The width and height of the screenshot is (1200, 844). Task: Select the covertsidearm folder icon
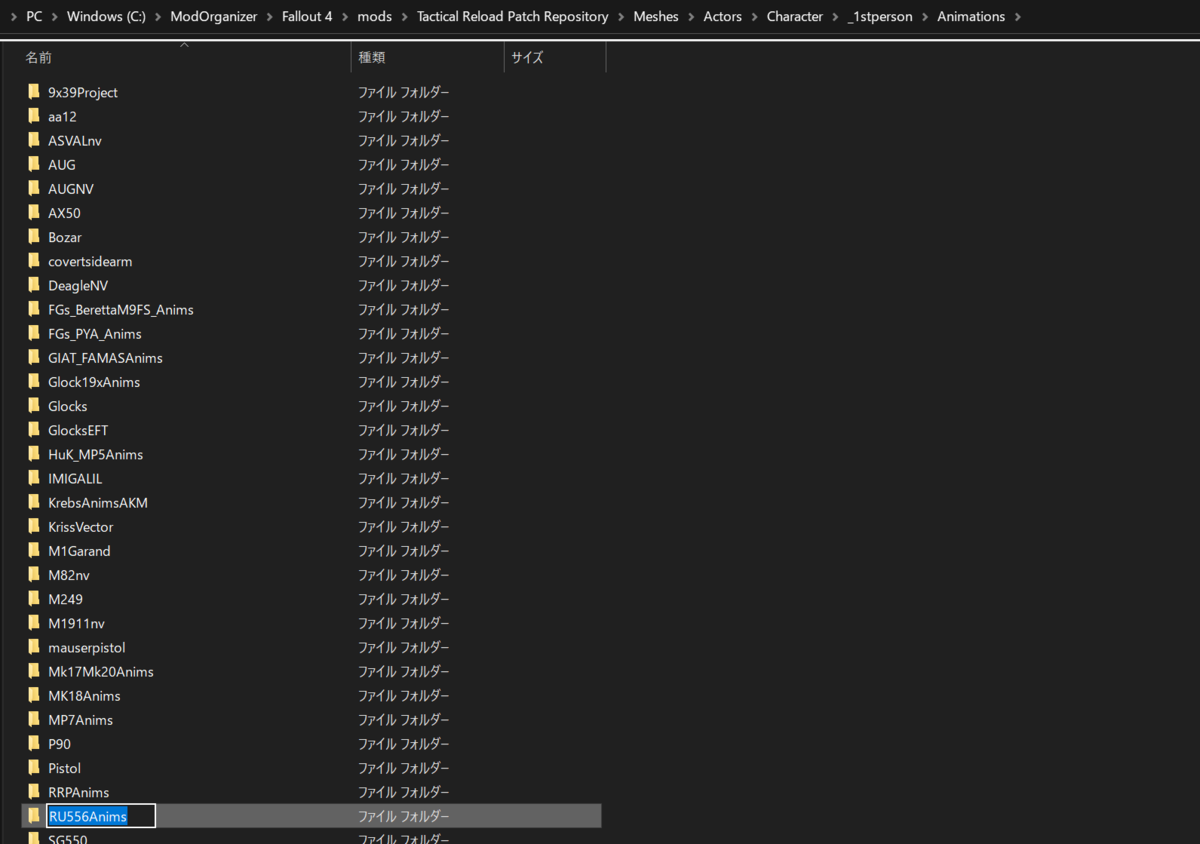tap(34, 261)
